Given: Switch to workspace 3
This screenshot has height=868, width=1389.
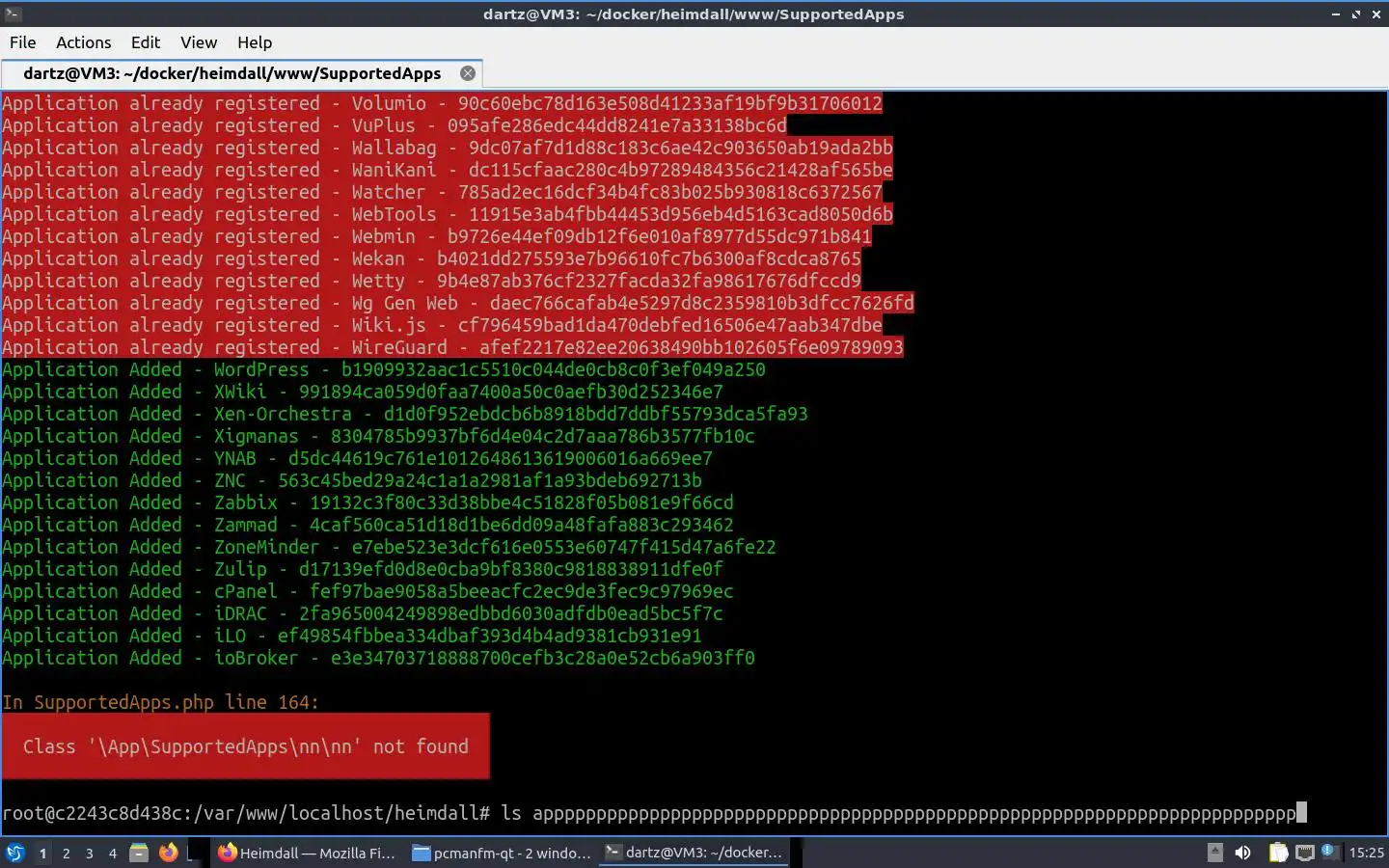Looking at the screenshot, I should point(90,853).
